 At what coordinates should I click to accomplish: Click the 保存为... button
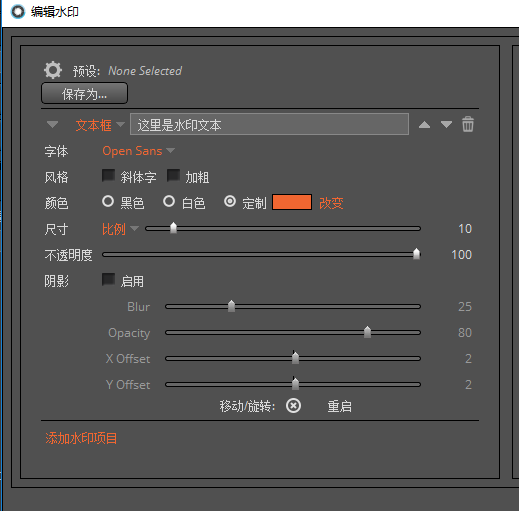click(84, 93)
